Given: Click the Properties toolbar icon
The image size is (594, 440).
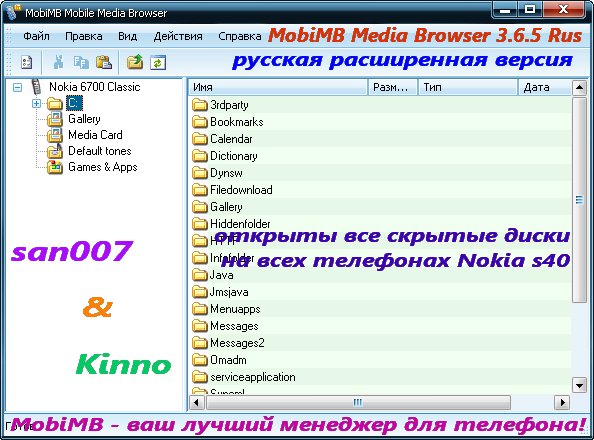Looking at the screenshot, I should pyautogui.click(x=27, y=62).
